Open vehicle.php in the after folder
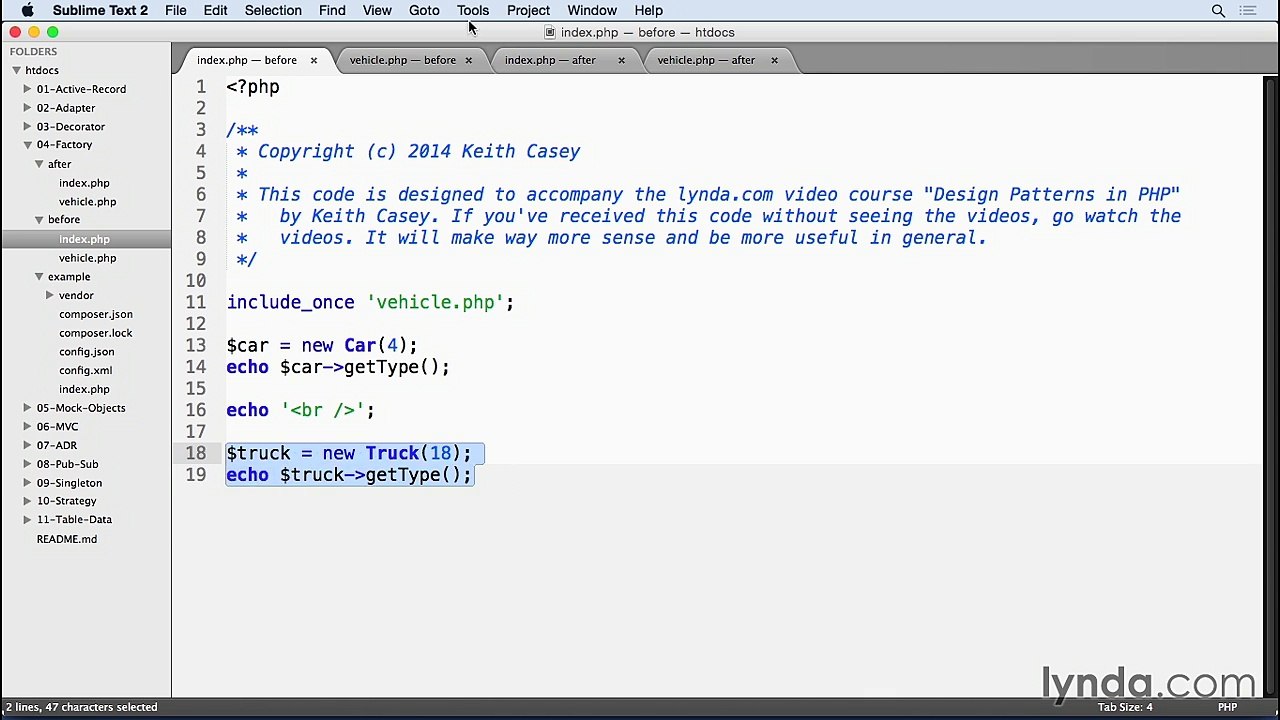 coord(87,202)
